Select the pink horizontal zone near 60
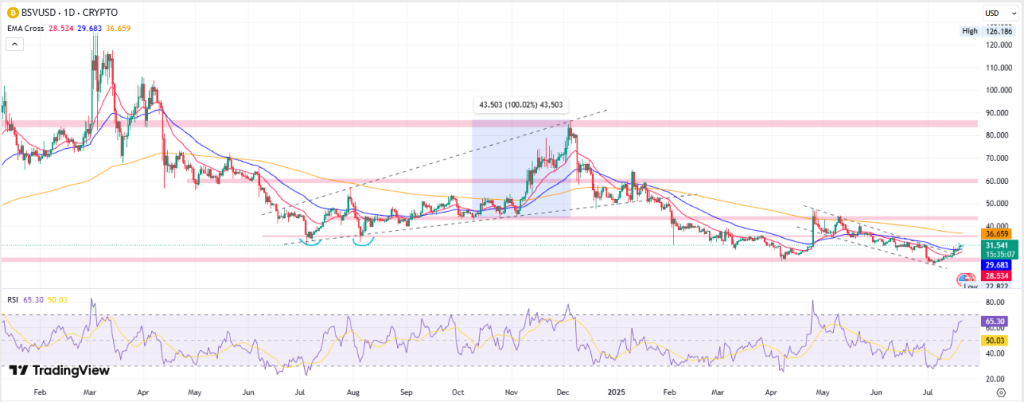Screen dimensions: 1024x402 click(x=582, y=181)
